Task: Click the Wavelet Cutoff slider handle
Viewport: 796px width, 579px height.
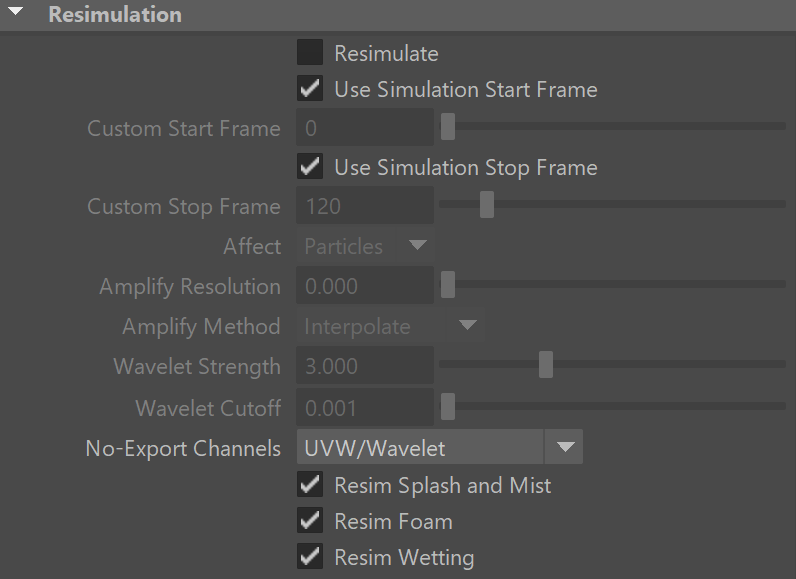Action: (x=448, y=406)
